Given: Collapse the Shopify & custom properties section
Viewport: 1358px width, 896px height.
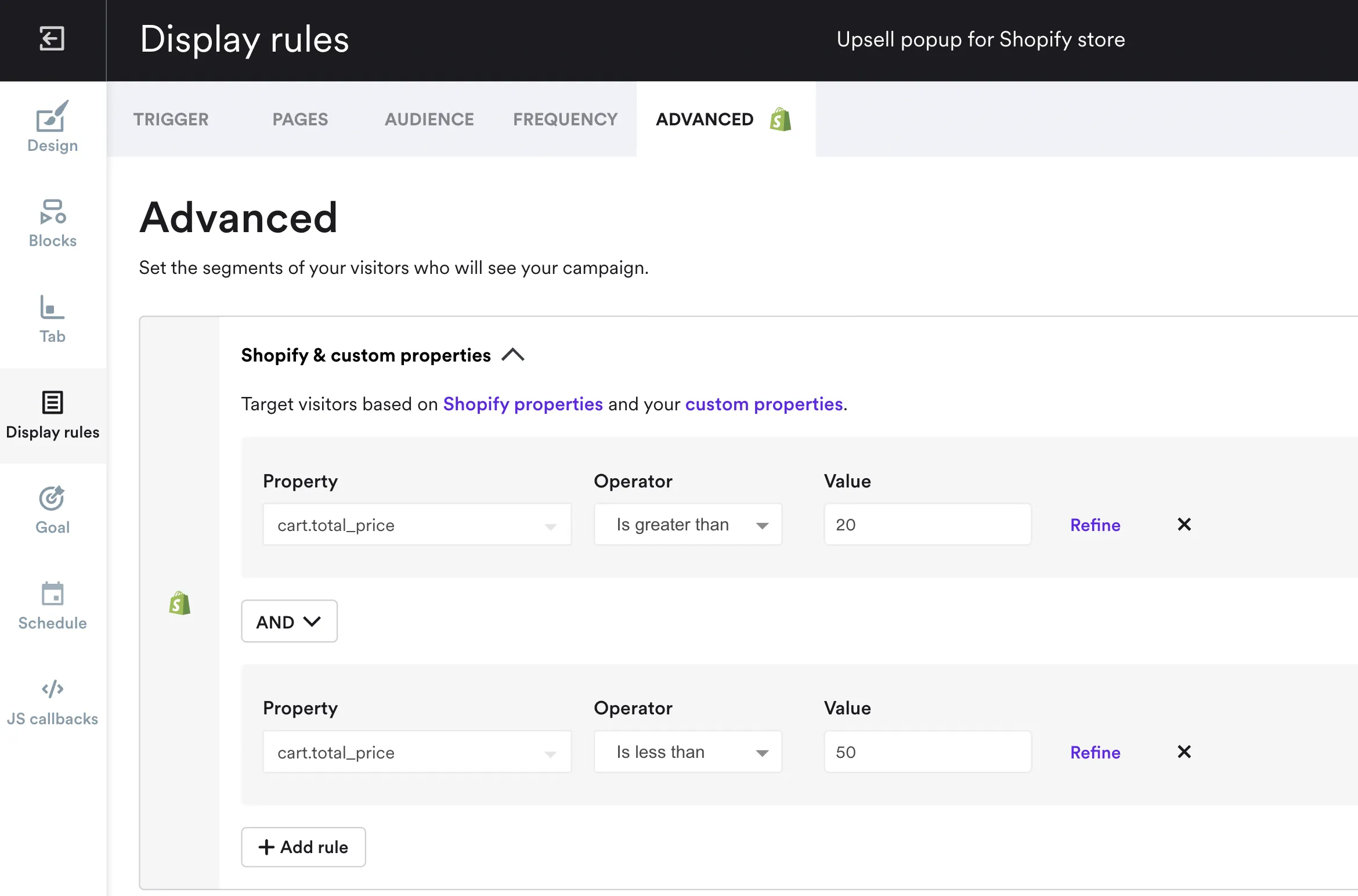Looking at the screenshot, I should pyautogui.click(x=513, y=355).
